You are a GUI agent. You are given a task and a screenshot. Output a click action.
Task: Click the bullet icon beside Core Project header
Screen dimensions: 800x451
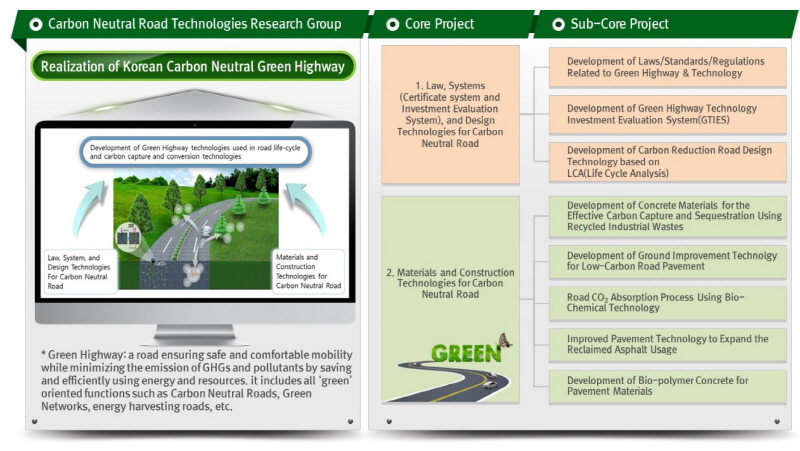coord(392,23)
